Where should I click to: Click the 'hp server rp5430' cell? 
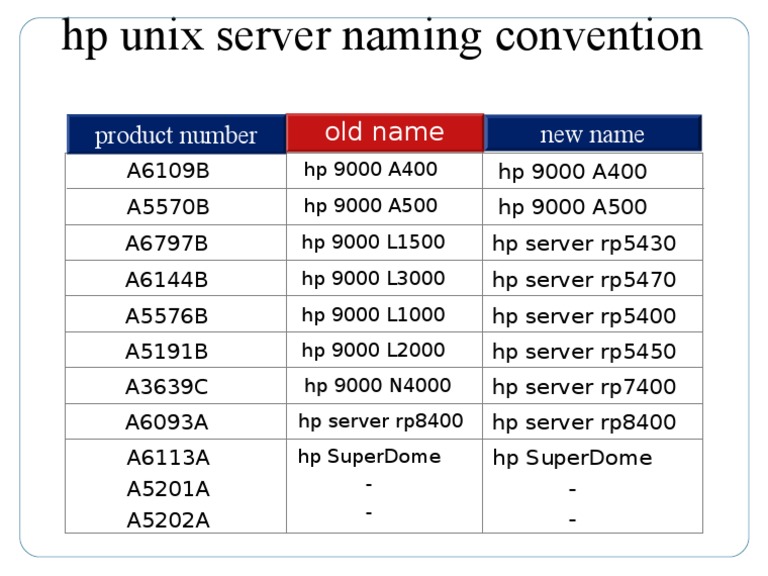[x=584, y=243]
